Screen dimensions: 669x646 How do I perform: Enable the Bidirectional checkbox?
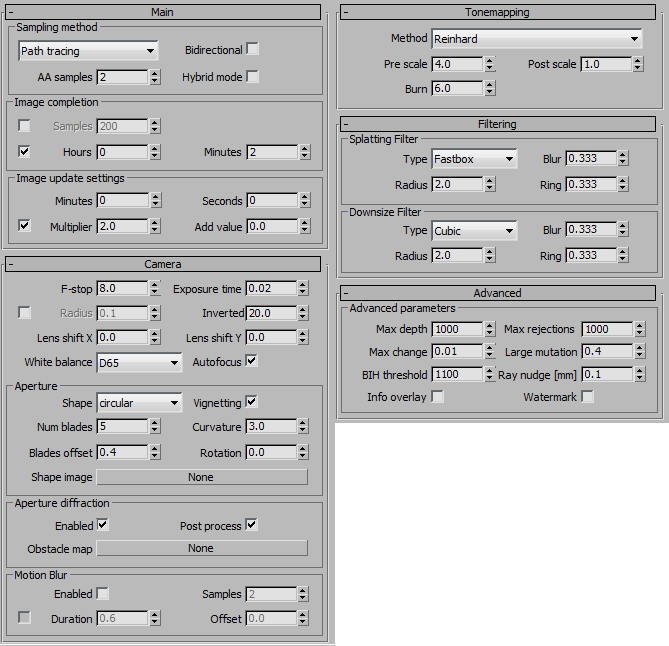click(252, 49)
